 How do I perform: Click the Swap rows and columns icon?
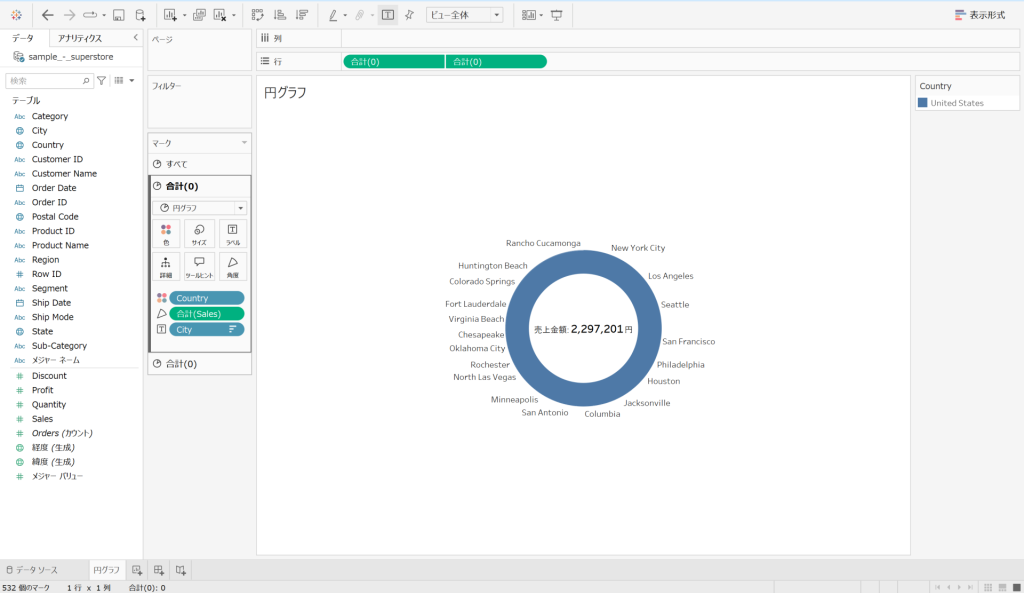[257, 15]
